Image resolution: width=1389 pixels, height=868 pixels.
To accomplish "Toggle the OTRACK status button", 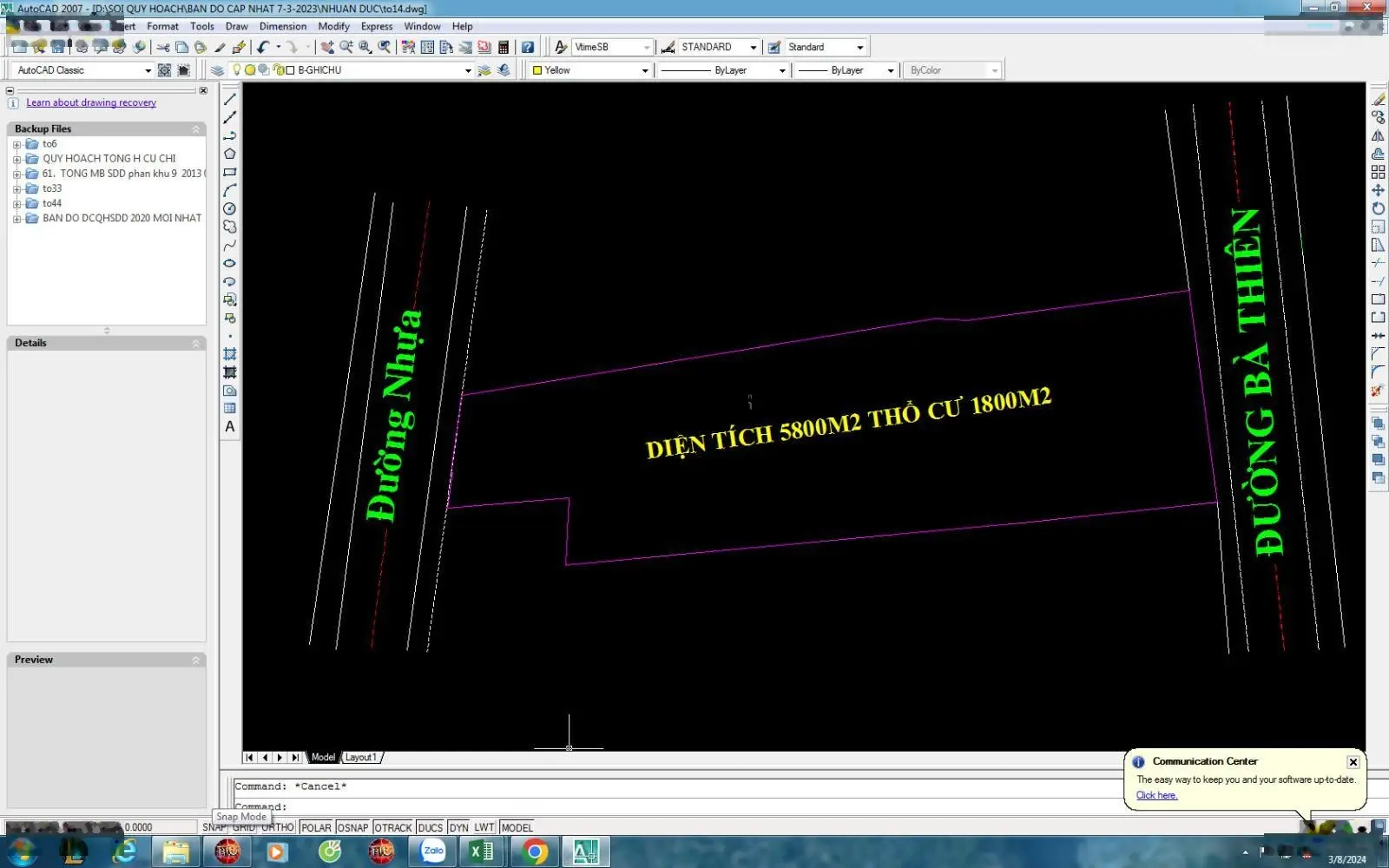I will coord(393,827).
